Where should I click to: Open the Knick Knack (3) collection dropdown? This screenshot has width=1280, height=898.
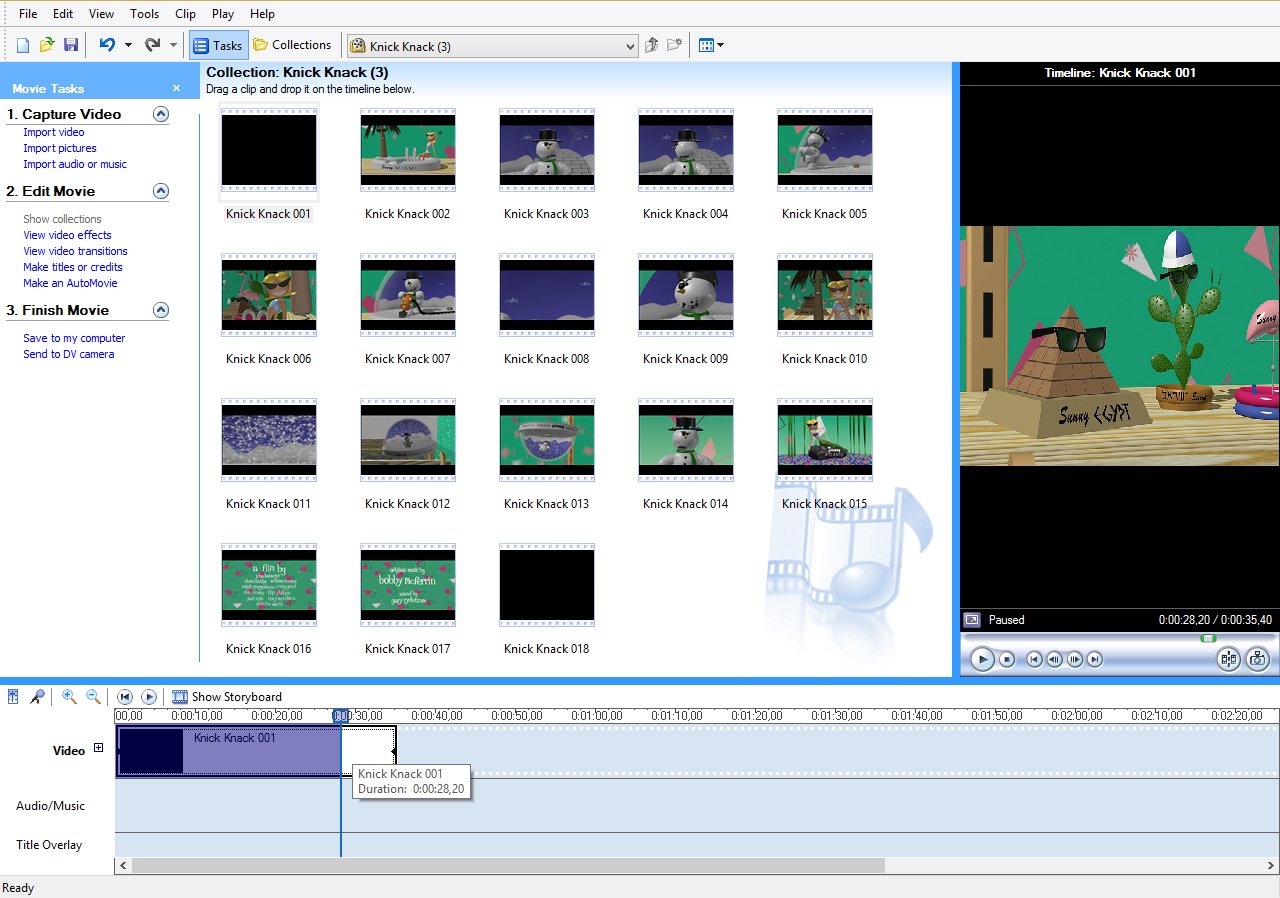[x=492, y=46]
